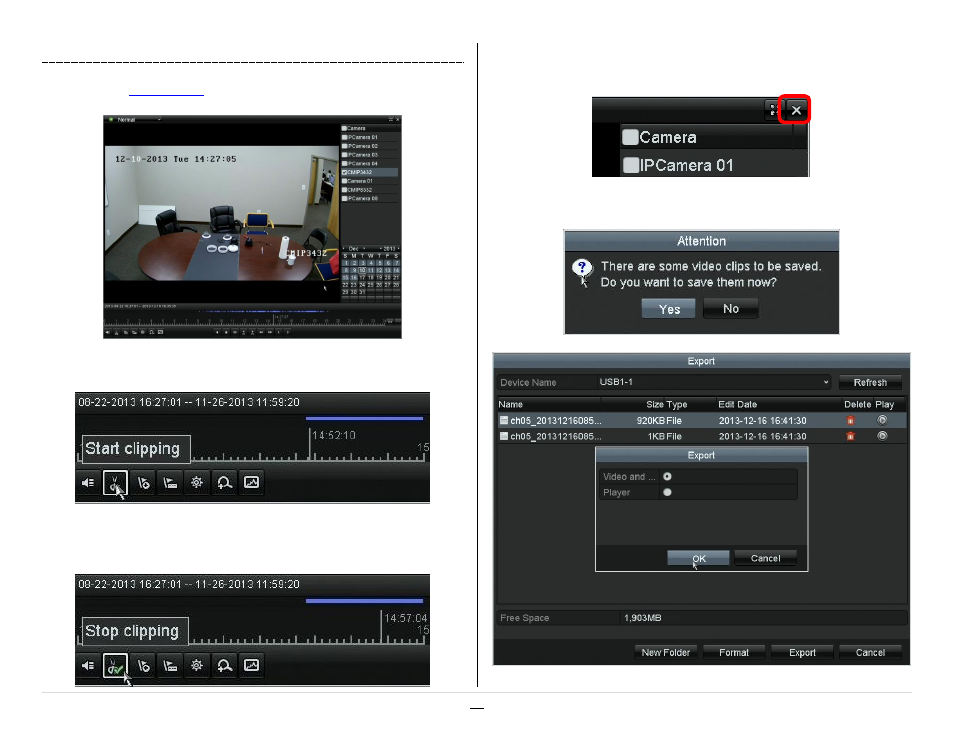
Task: Go to next month after Dec in calendar
Action: pyautogui.click(x=364, y=248)
